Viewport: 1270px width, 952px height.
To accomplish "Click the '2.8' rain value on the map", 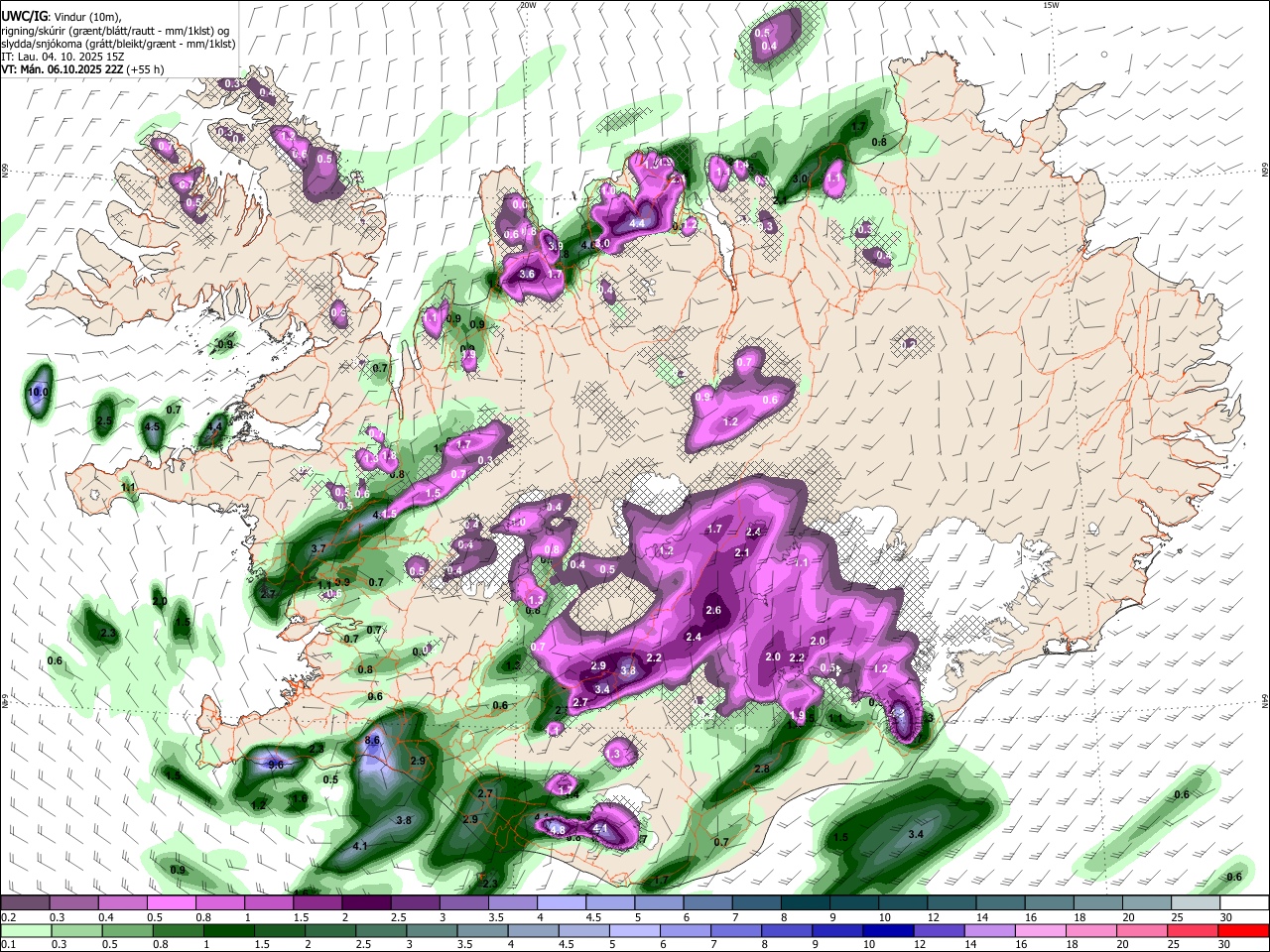I will pyautogui.click(x=762, y=769).
